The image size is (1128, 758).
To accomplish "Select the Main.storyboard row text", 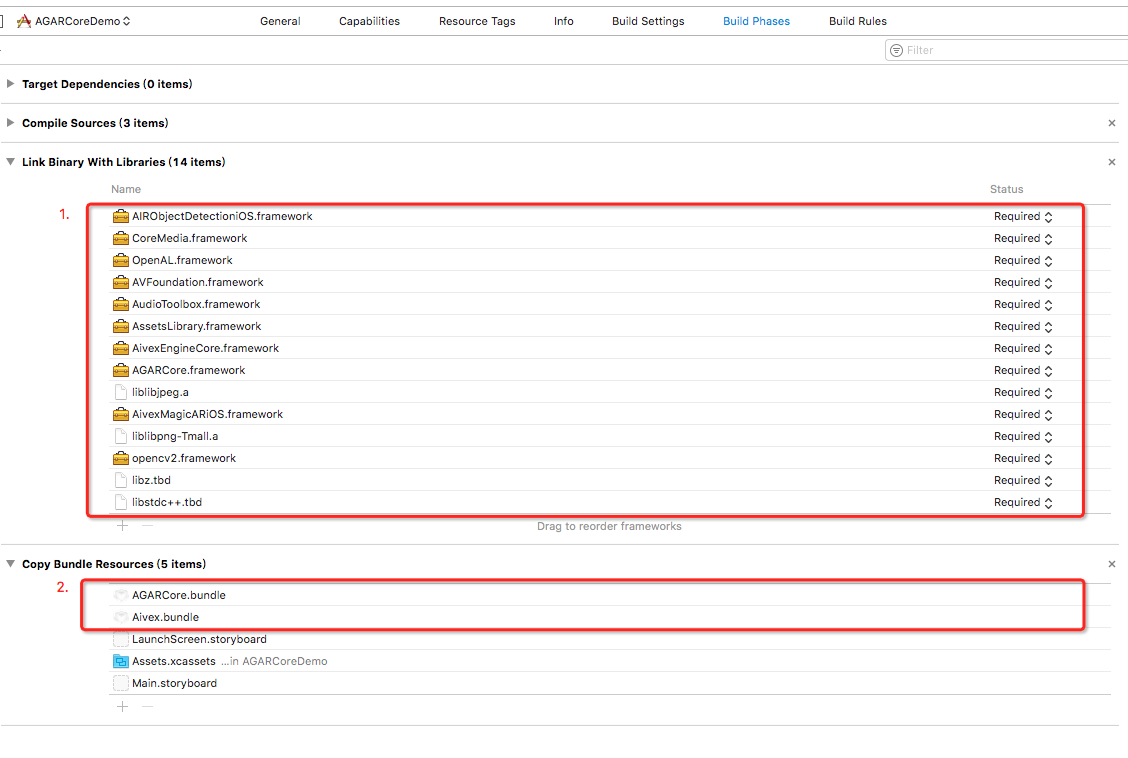I will (x=174, y=683).
